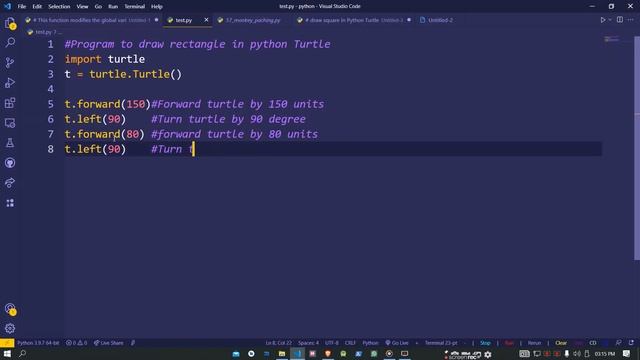
Task: Switch to the 37_monkey_paching.py tab
Action: [x=253, y=20]
